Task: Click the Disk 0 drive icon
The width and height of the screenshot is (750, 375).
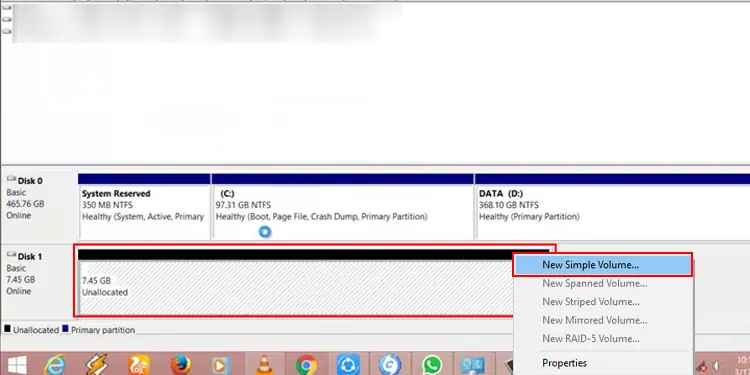Action: coord(11,179)
